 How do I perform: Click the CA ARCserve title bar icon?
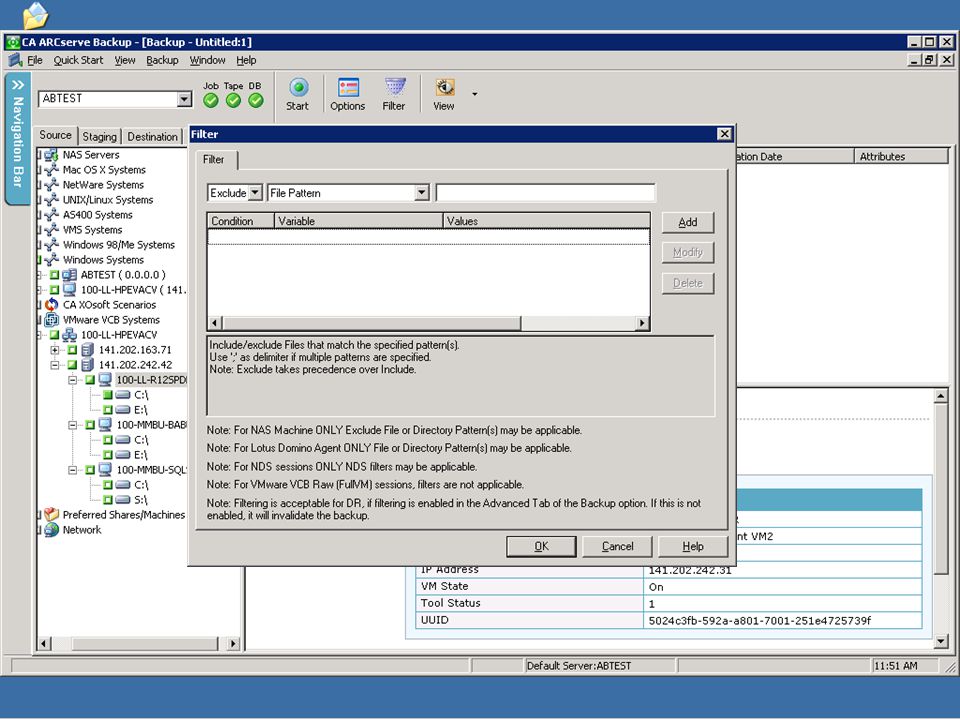[x=12, y=42]
